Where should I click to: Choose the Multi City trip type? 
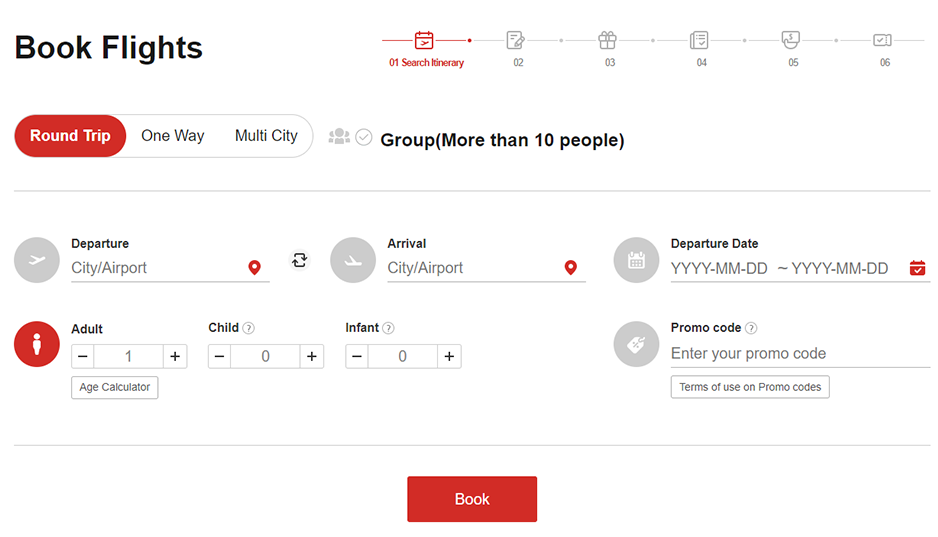pos(266,136)
